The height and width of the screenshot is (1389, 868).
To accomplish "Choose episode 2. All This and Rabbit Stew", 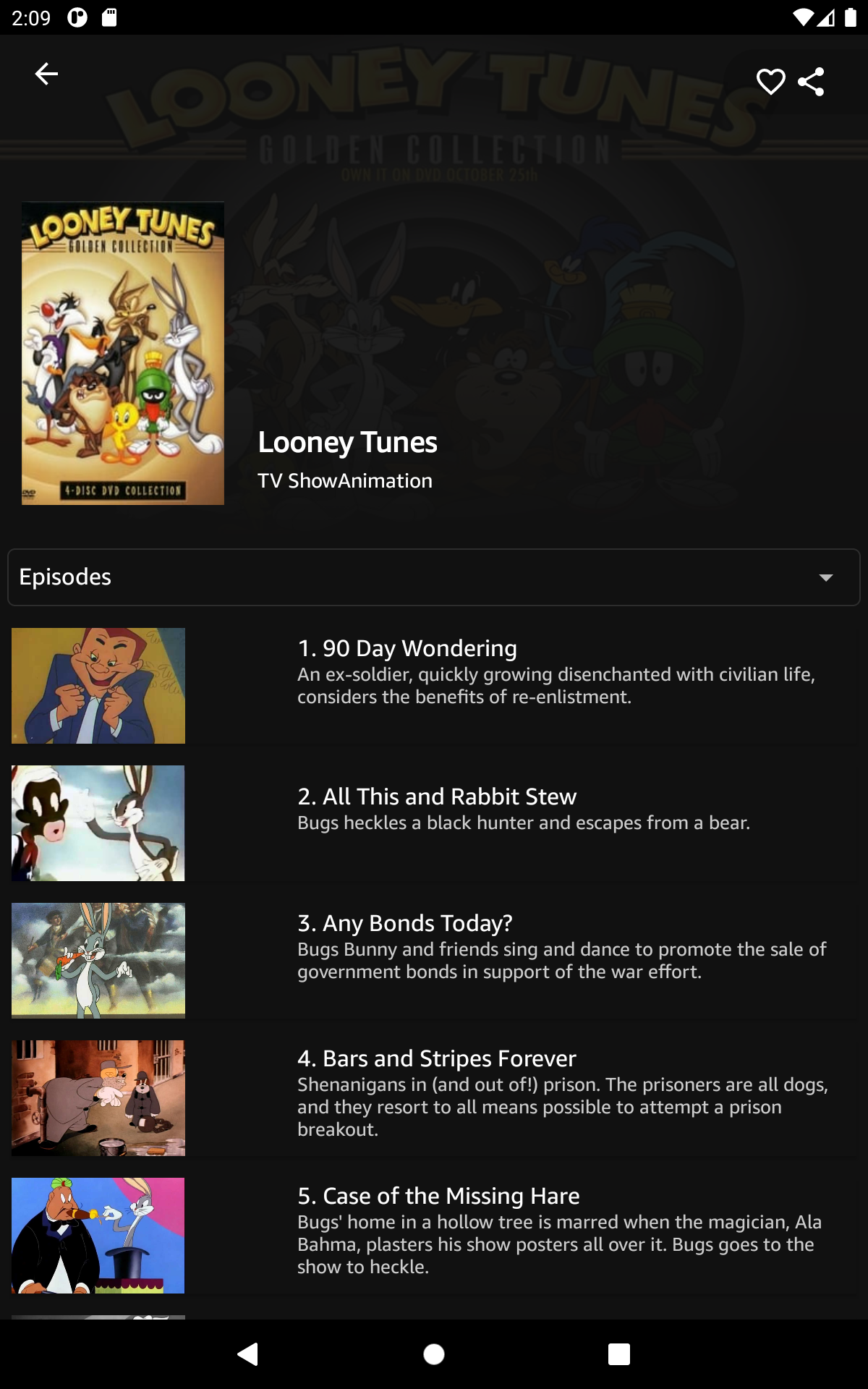I will (x=437, y=797).
